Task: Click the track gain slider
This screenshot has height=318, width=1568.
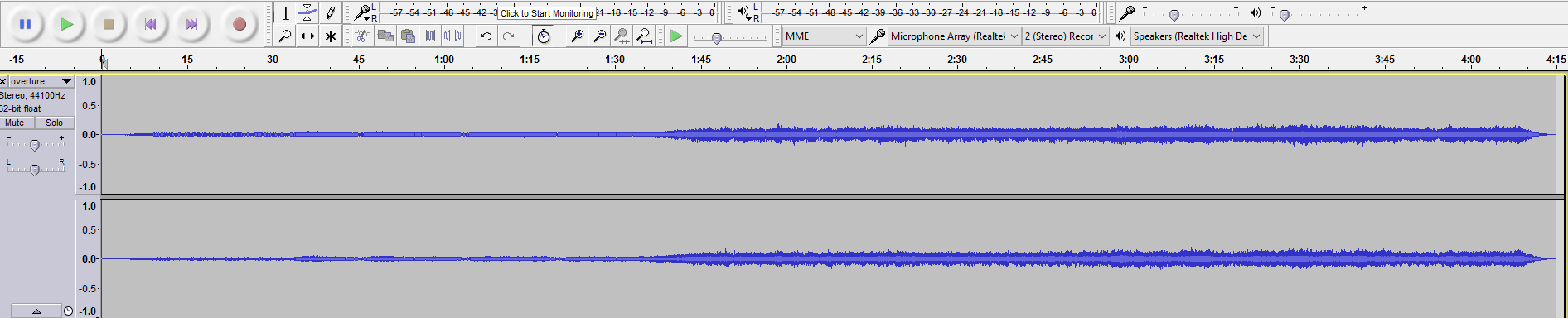Action: (35, 145)
